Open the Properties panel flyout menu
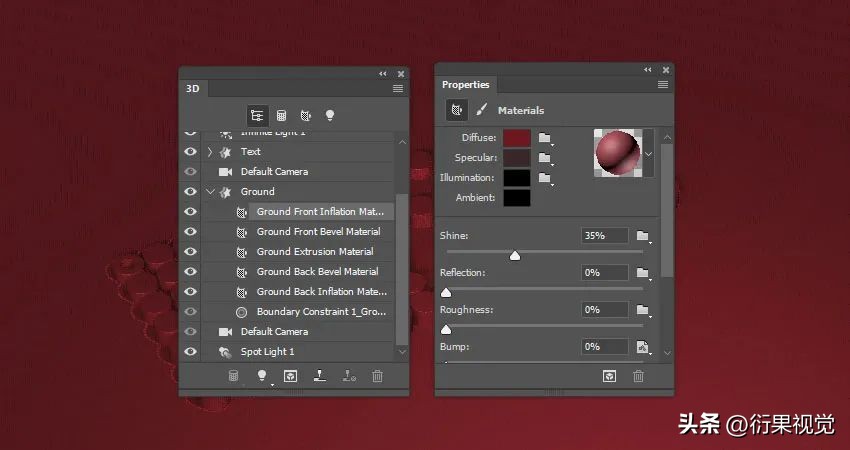 (662, 85)
